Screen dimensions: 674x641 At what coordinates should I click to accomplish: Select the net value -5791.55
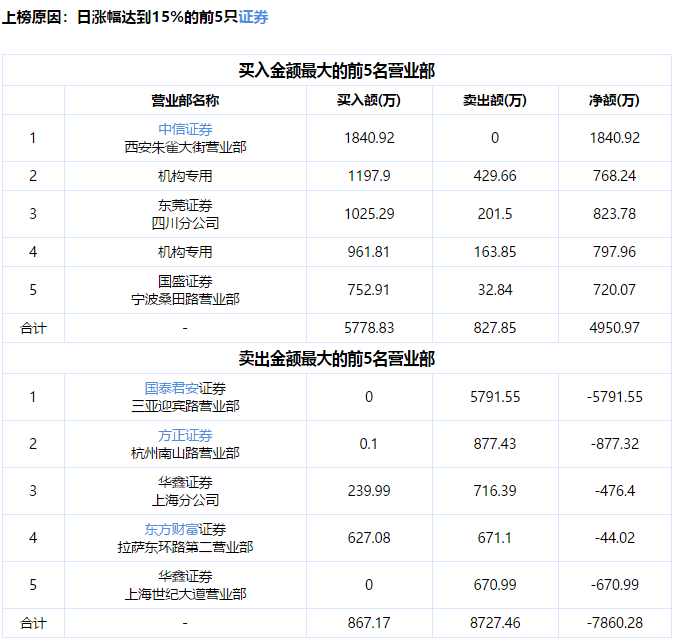[614, 397]
